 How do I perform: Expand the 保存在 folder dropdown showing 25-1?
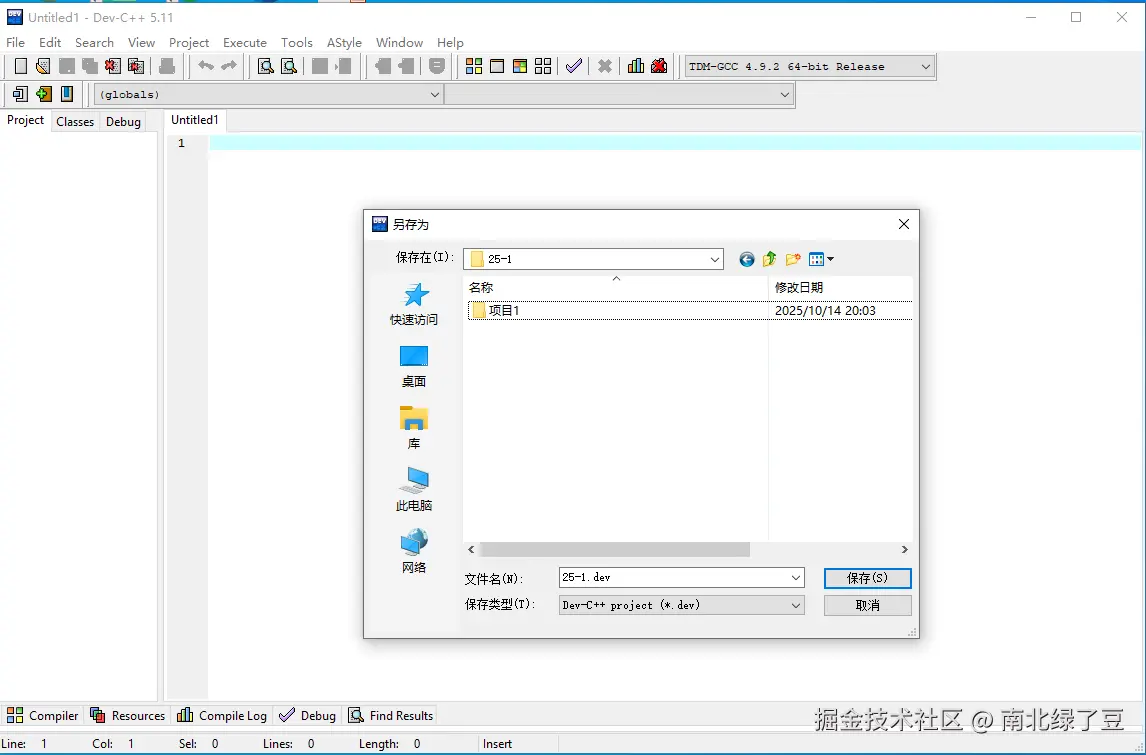(x=715, y=259)
